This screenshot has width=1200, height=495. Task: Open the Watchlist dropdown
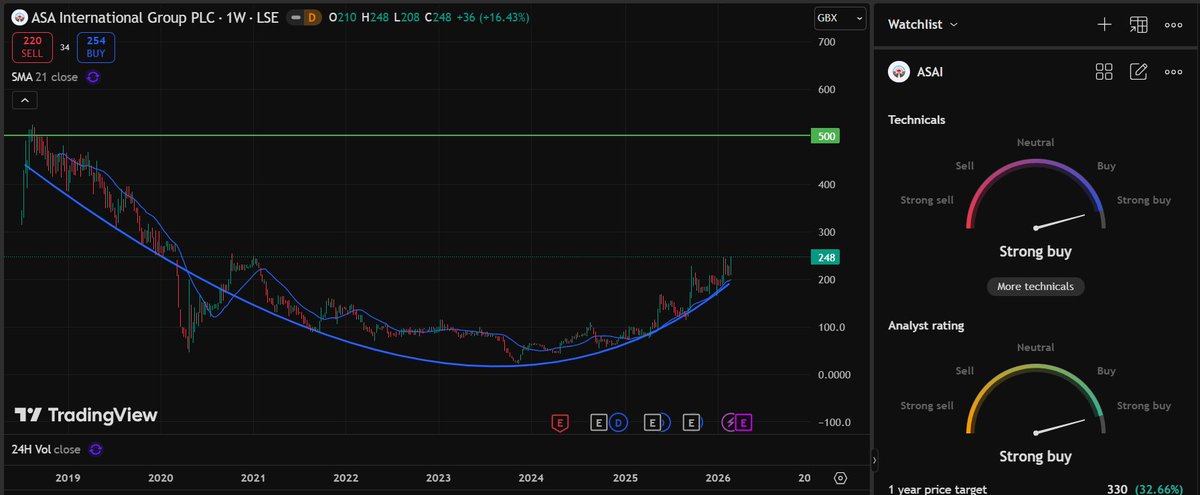click(923, 24)
